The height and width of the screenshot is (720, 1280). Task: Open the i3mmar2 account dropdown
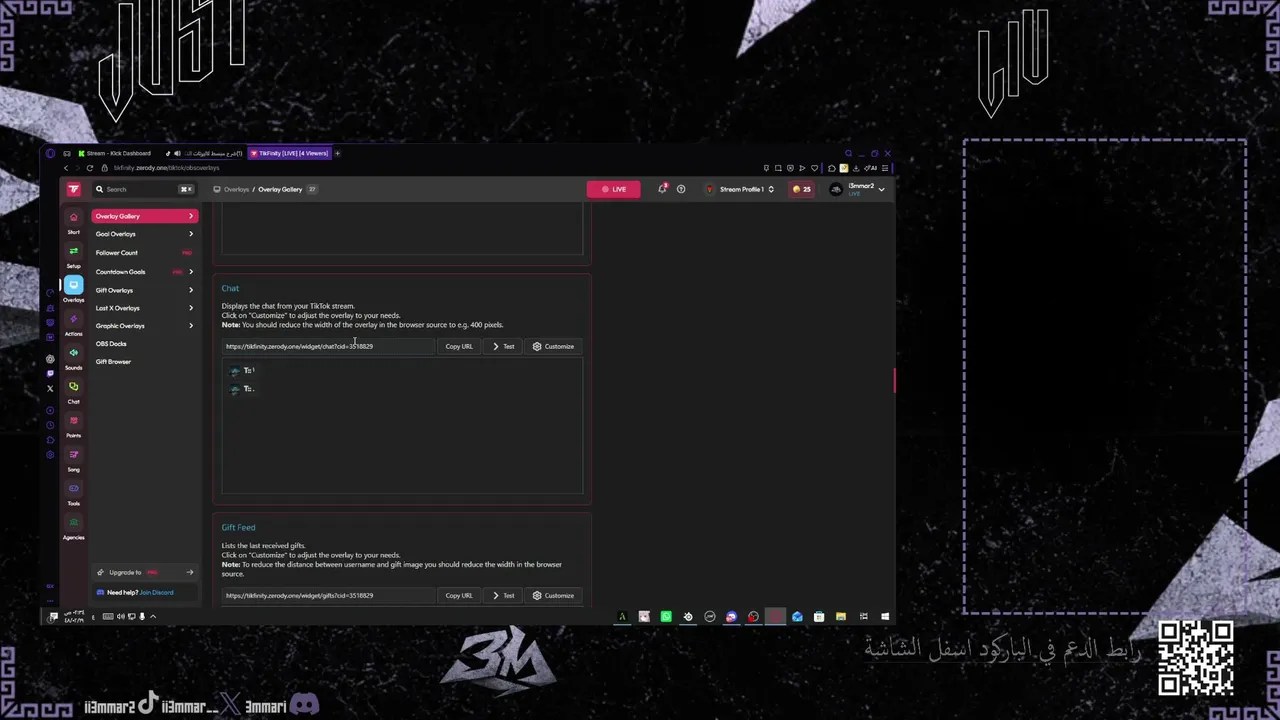858,189
